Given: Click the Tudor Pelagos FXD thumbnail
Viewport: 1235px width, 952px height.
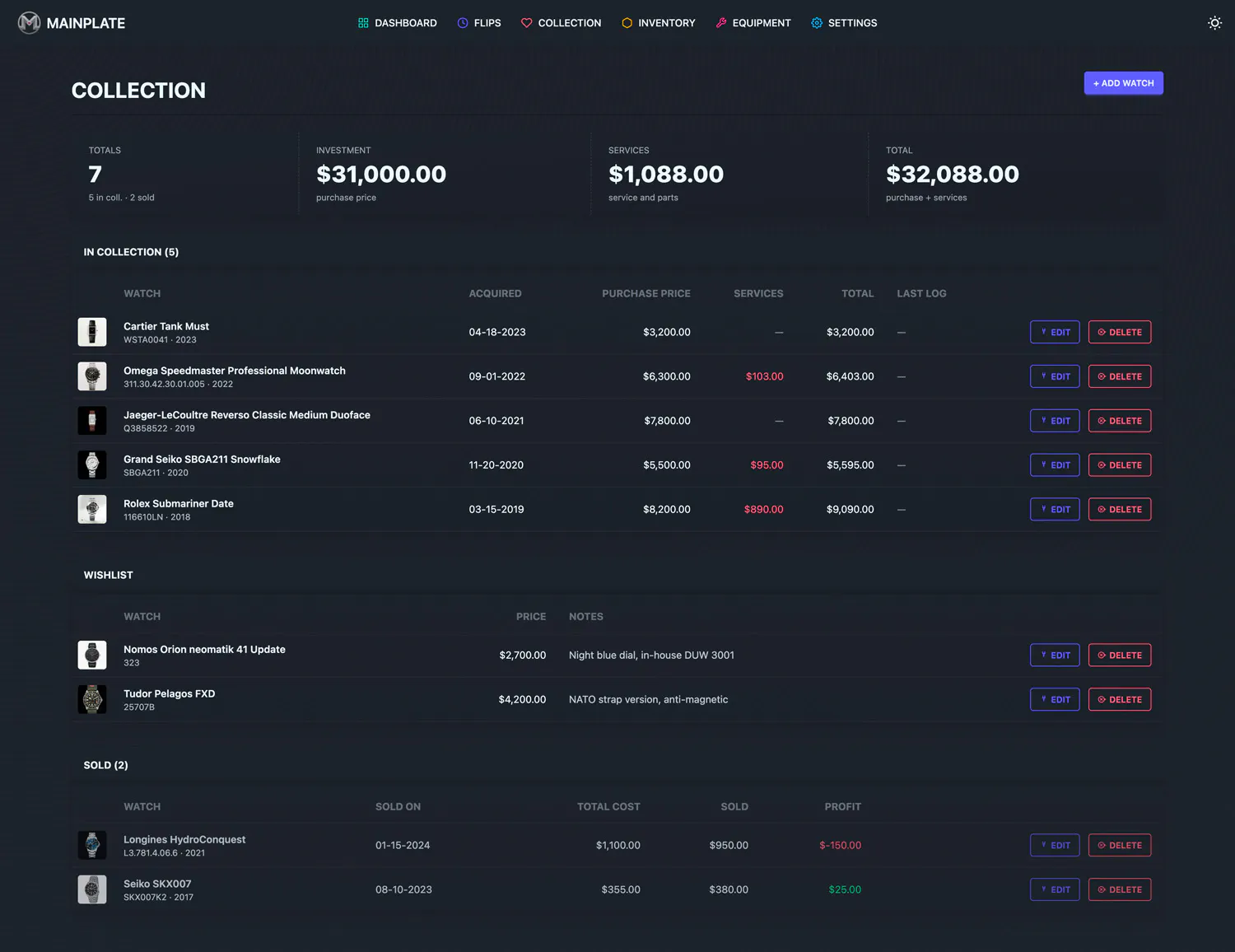Looking at the screenshot, I should [92, 699].
